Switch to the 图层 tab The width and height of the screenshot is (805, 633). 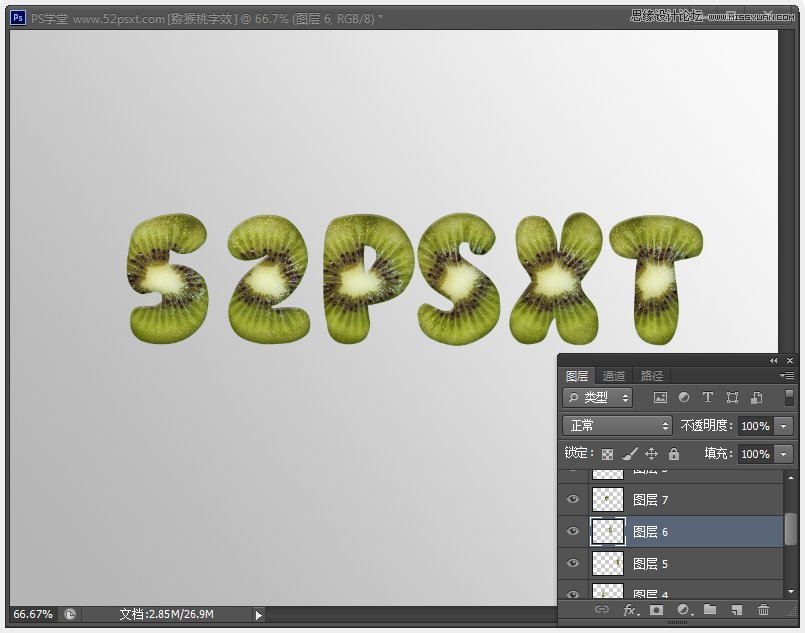click(x=577, y=376)
